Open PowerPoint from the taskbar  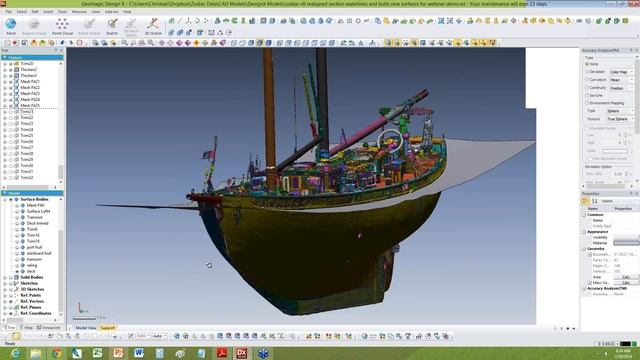click(118, 353)
